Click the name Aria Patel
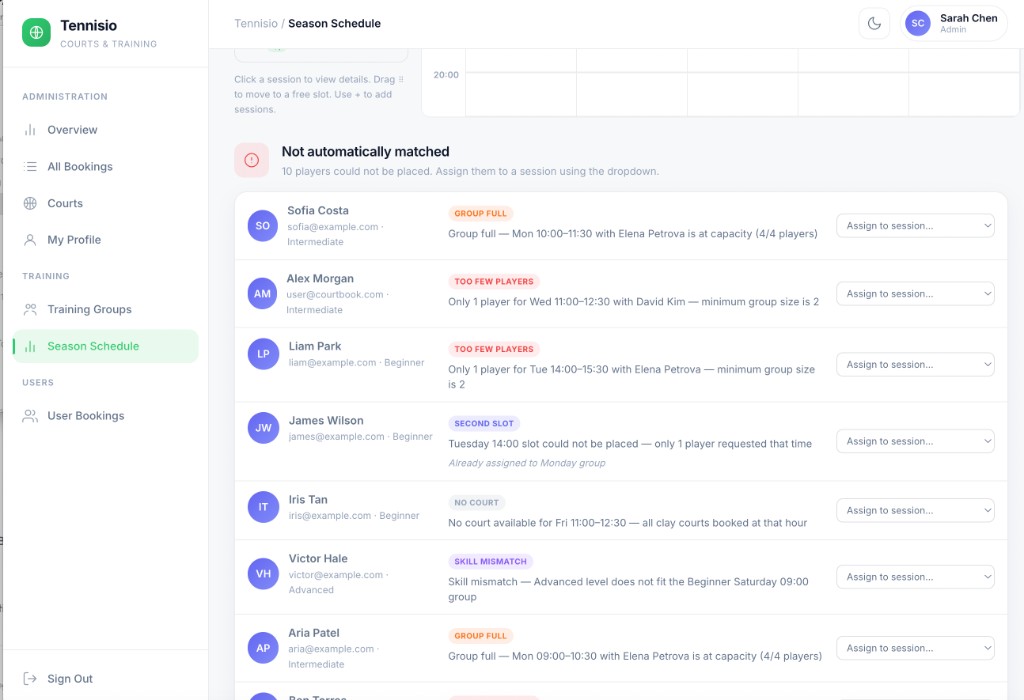Viewport: 1024px width, 700px height. click(314, 633)
